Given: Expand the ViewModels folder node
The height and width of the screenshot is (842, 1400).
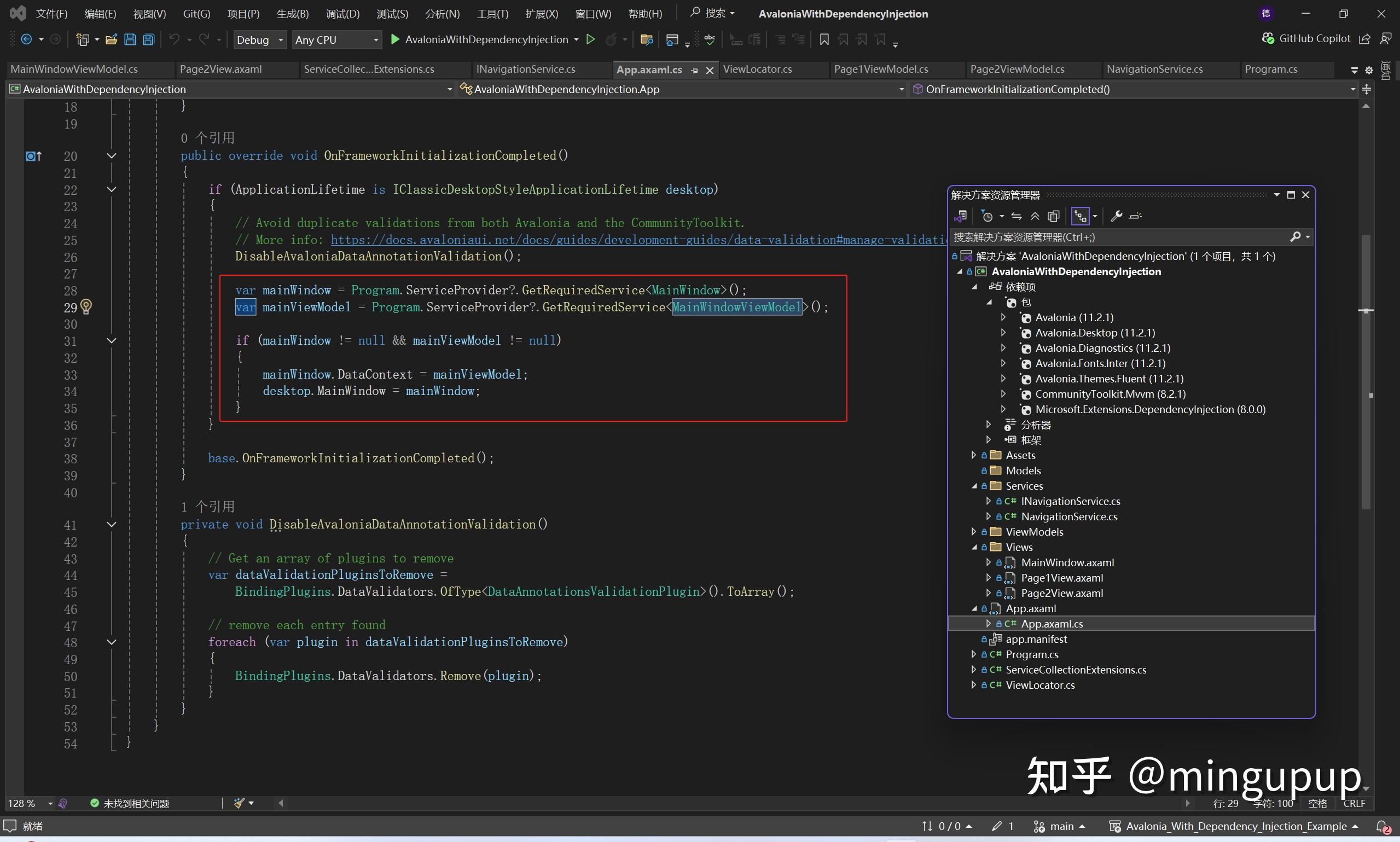Looking at the screenshot, I should [x=974, y=532].
